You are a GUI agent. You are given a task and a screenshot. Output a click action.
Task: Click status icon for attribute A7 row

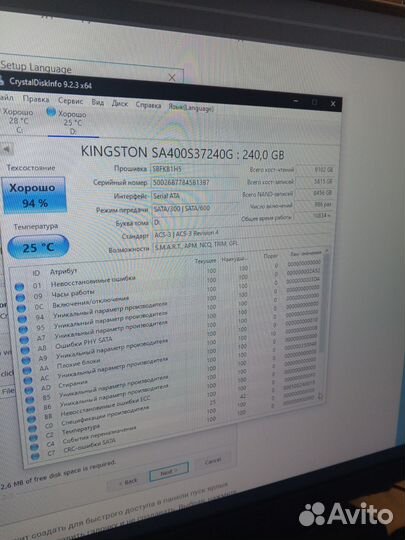24,340
